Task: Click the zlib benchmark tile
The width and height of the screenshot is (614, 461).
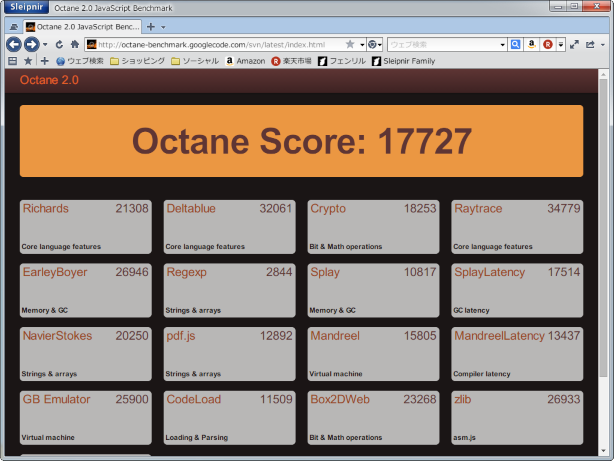Action: coord(517,418)
